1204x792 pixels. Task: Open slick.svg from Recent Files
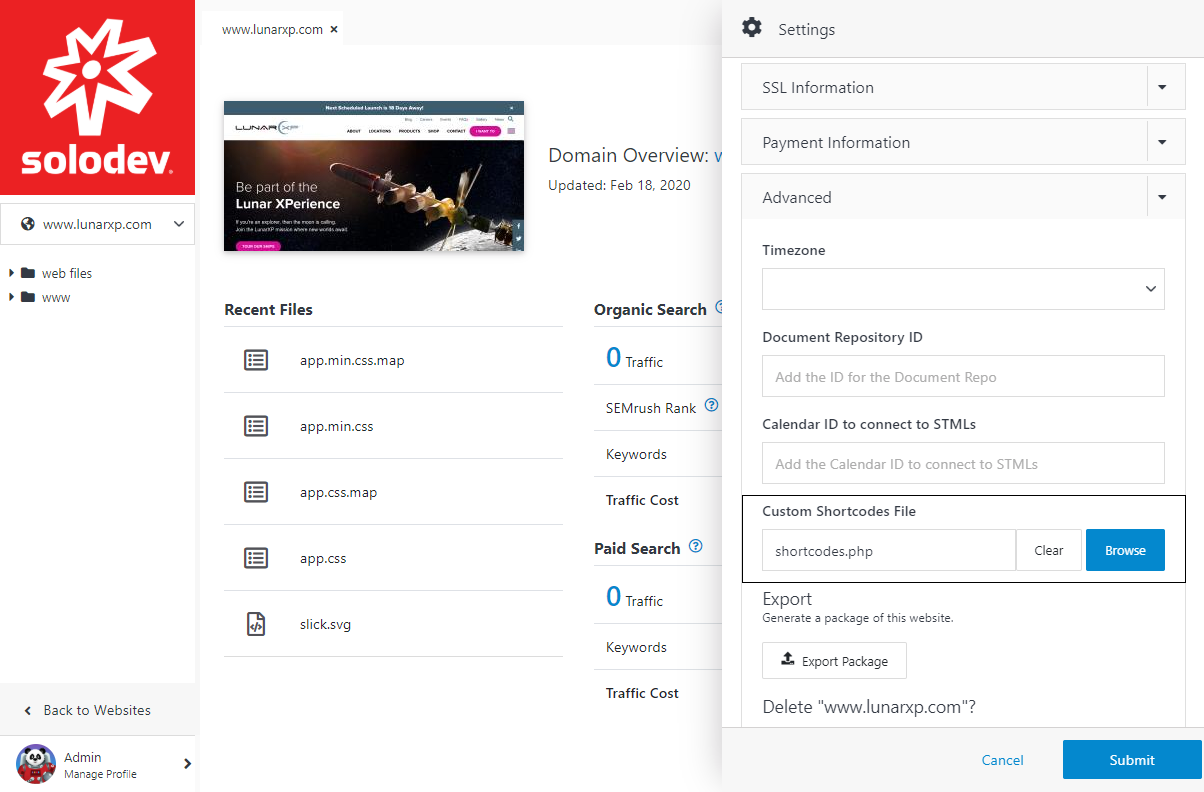[325, 624]
